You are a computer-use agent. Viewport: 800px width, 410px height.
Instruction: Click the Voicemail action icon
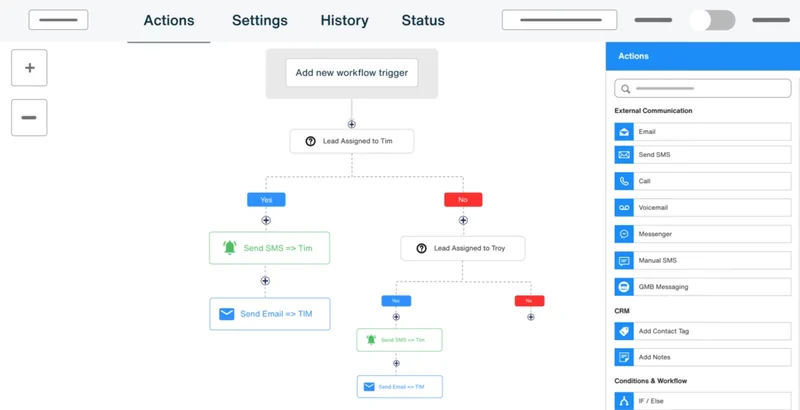point(624,207)
